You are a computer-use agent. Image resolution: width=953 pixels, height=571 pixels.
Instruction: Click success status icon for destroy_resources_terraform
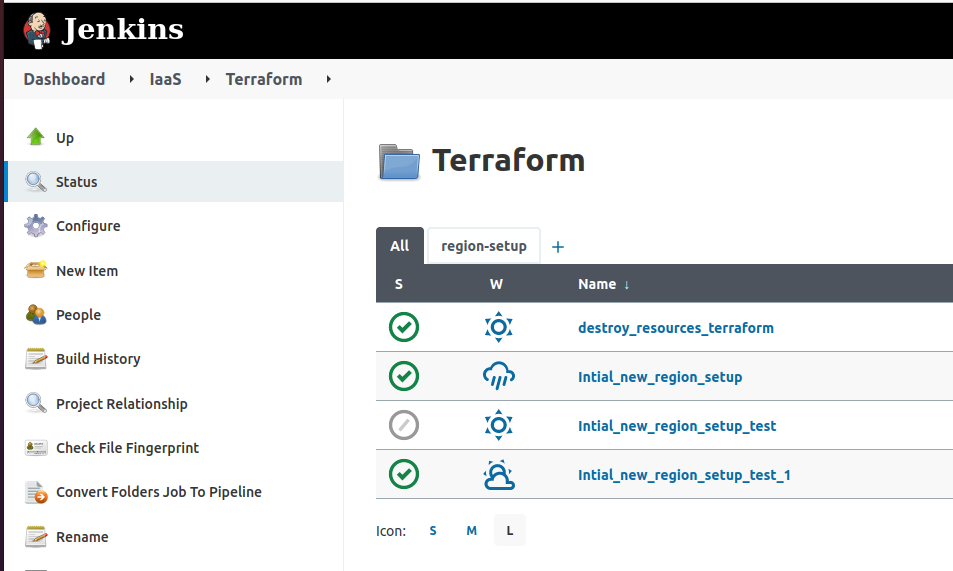pos(404,327)
